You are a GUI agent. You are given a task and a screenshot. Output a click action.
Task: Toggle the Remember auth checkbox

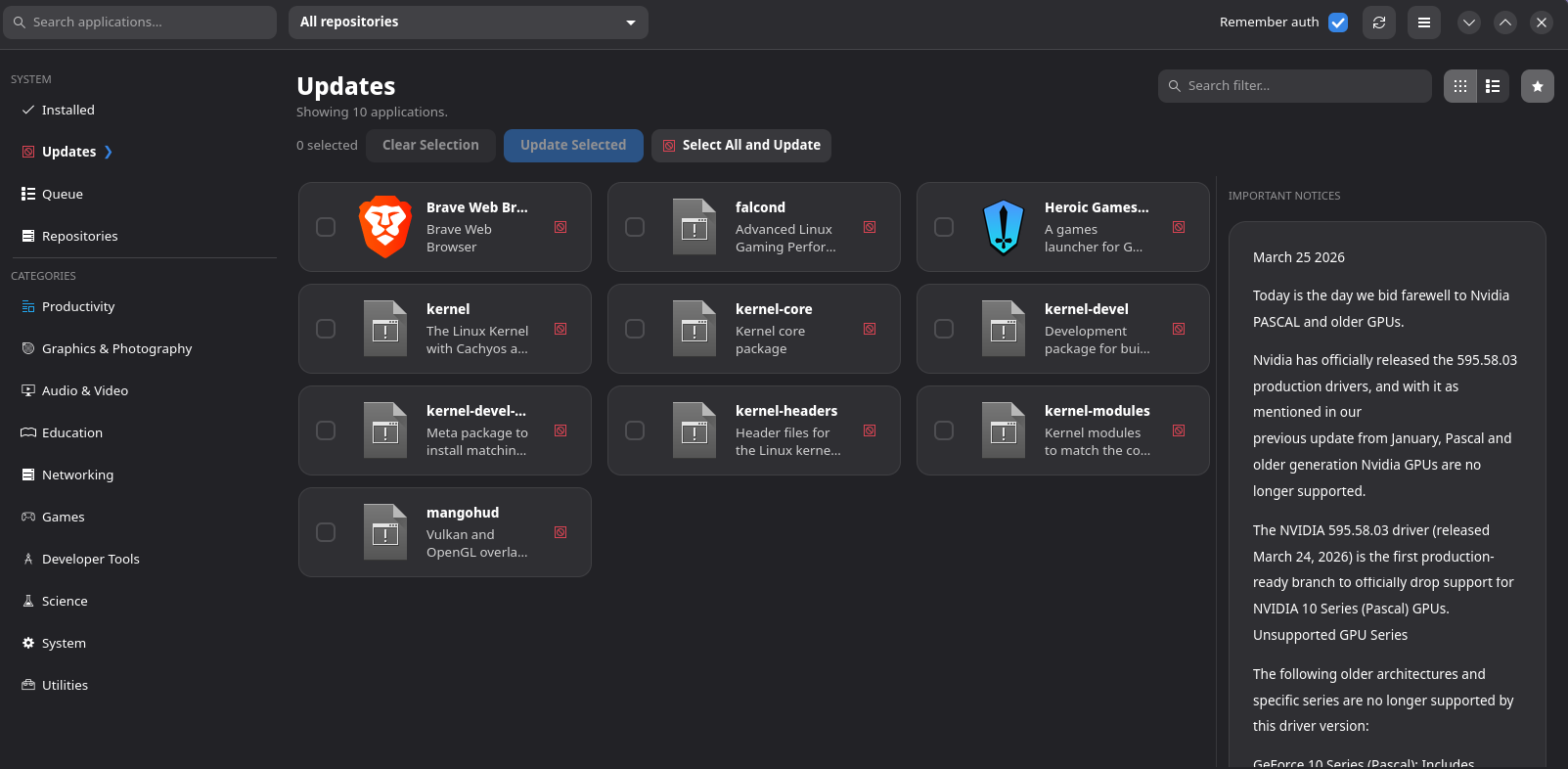tap(1338, 23)
